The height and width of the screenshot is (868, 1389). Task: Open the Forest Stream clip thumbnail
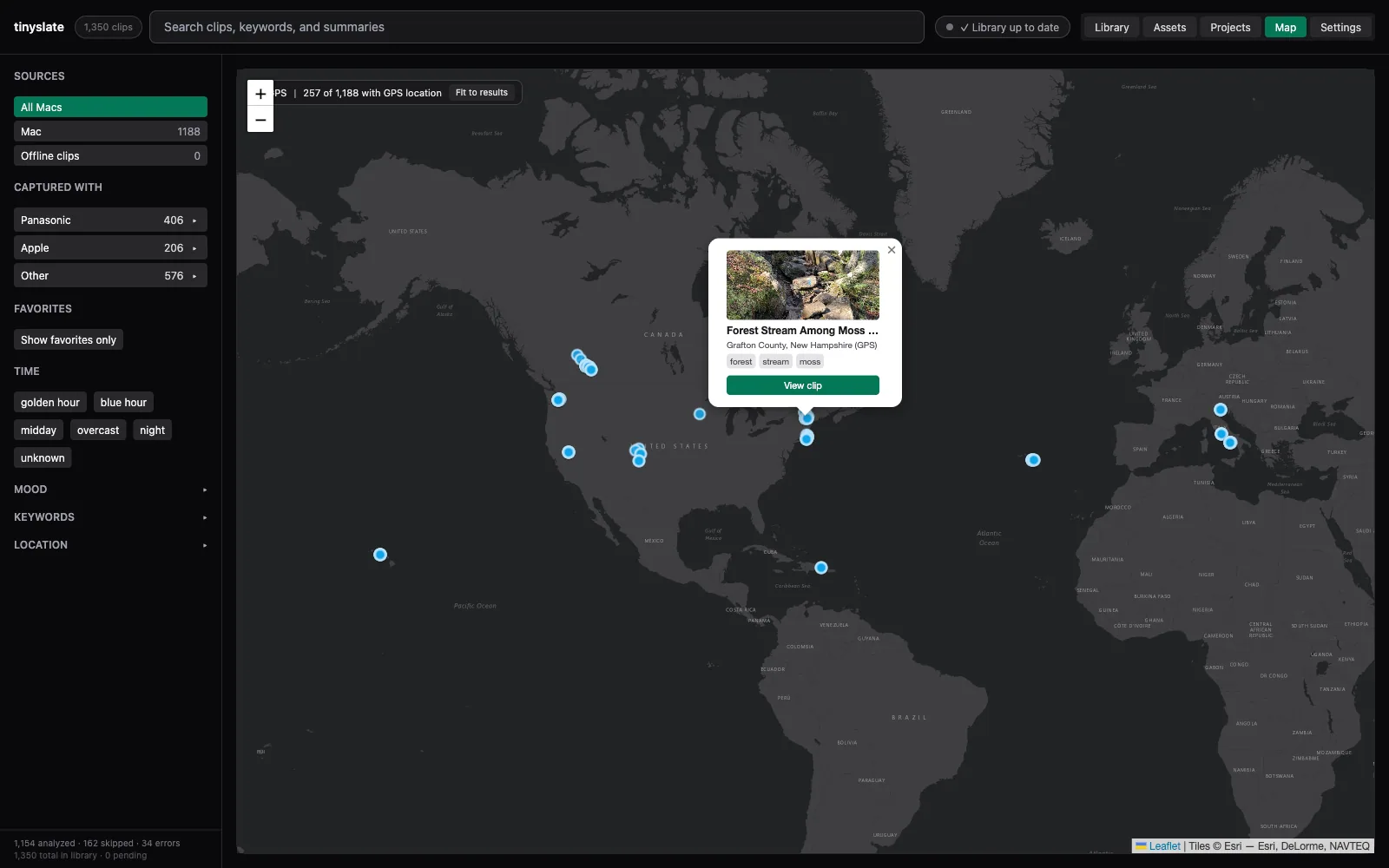tap(802, 285)
